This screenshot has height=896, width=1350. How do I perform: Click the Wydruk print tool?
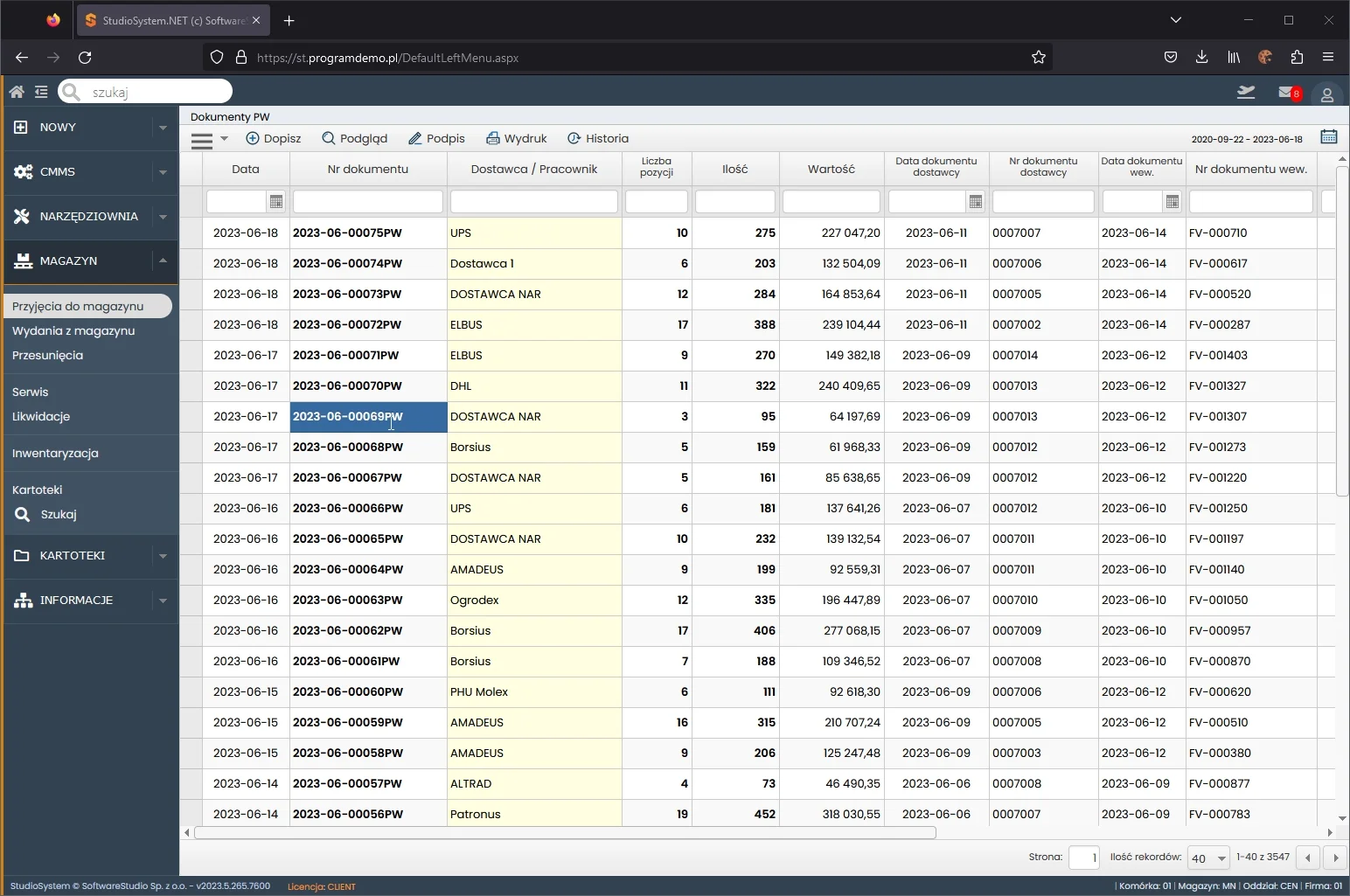tap(517, 138)
